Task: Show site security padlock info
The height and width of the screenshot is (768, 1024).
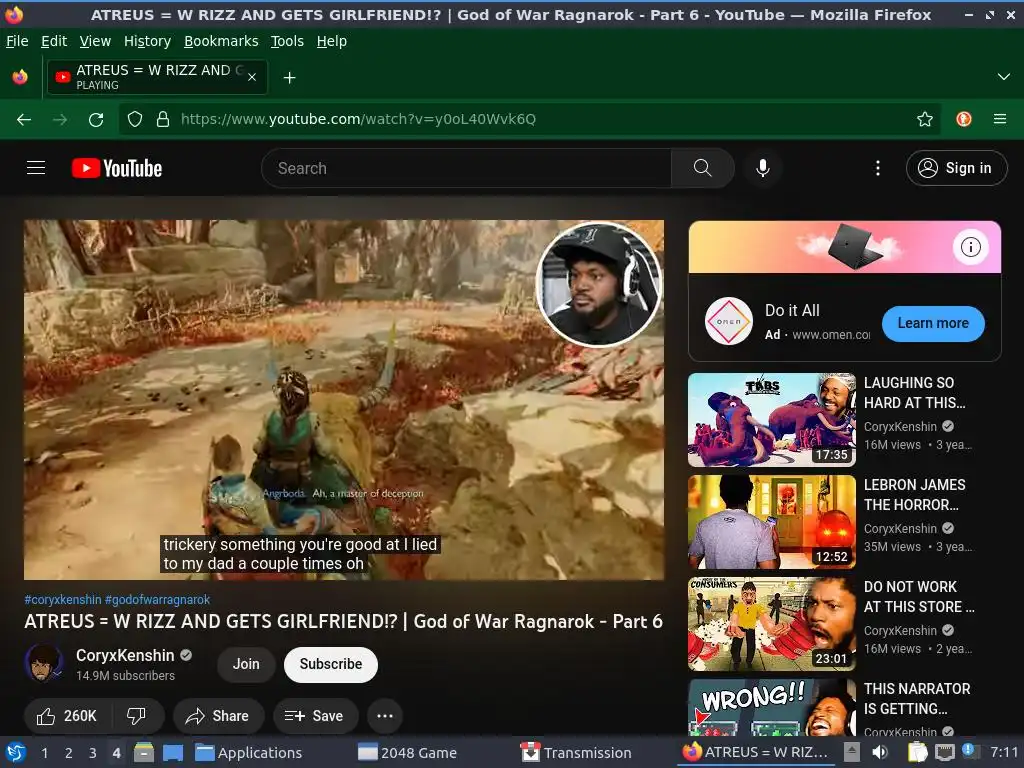Action: (163, 120)
